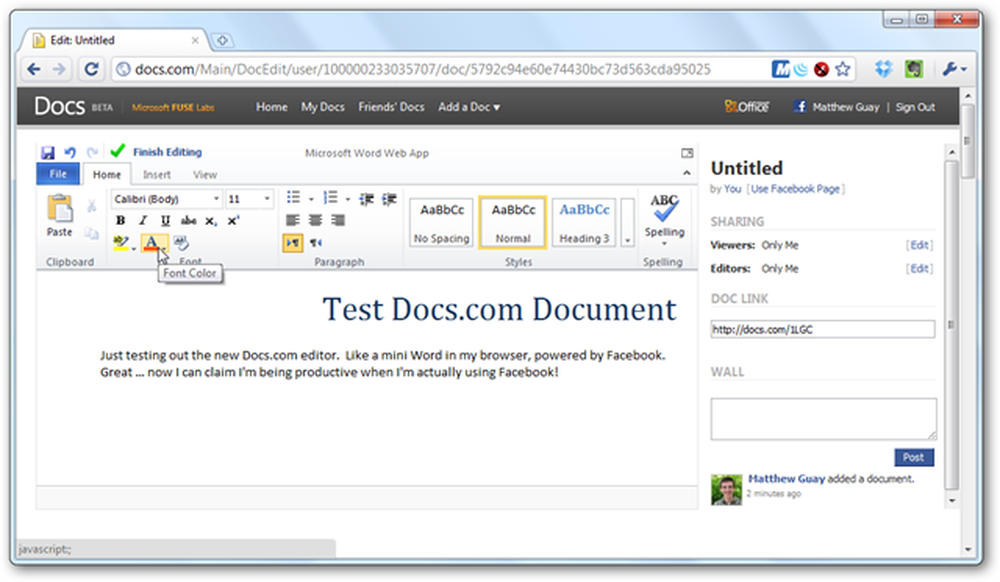Open the Numbering style dropdown arrow
The image size is (1000, 582).
click(x=348, y=199)
